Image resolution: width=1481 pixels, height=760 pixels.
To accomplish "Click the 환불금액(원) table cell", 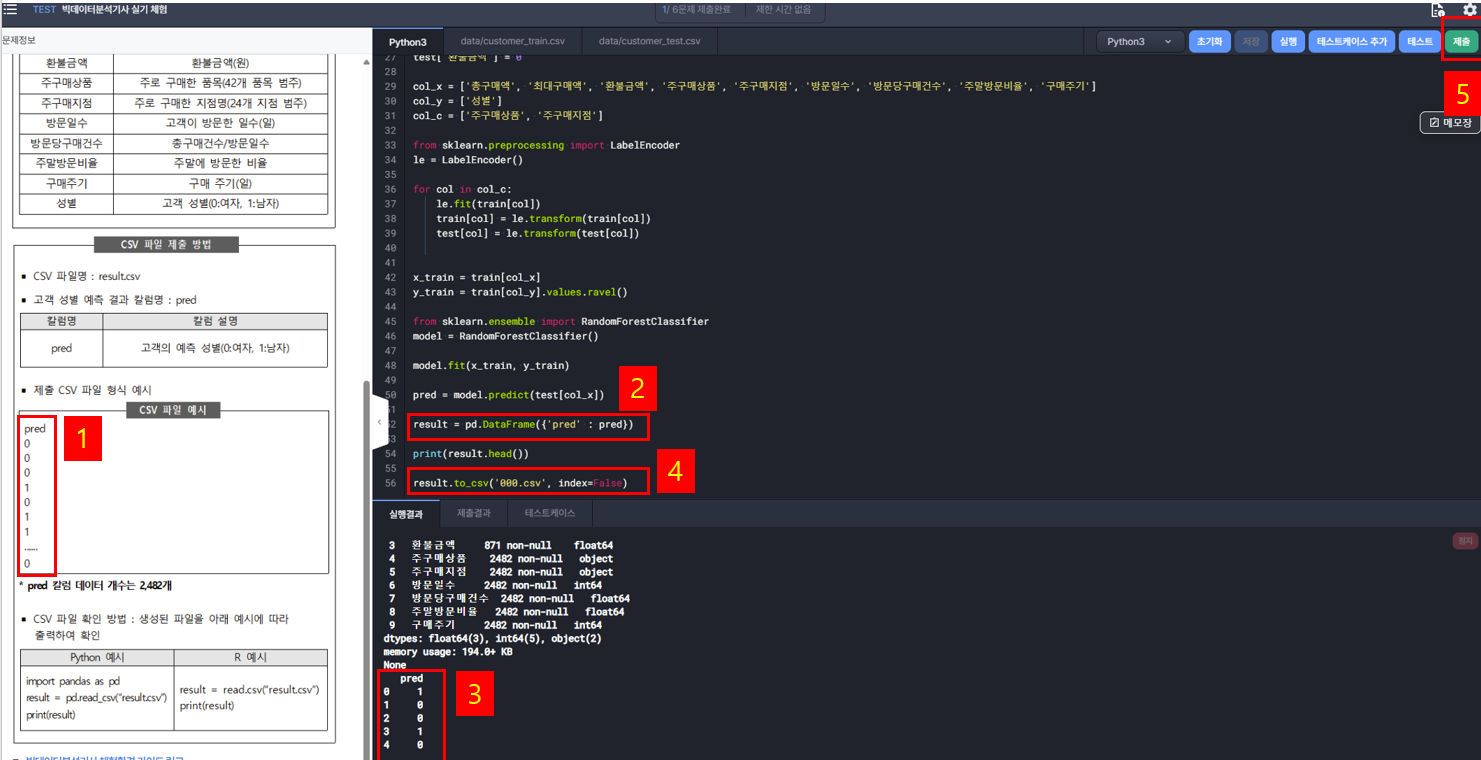I will (x=221, y=62).
